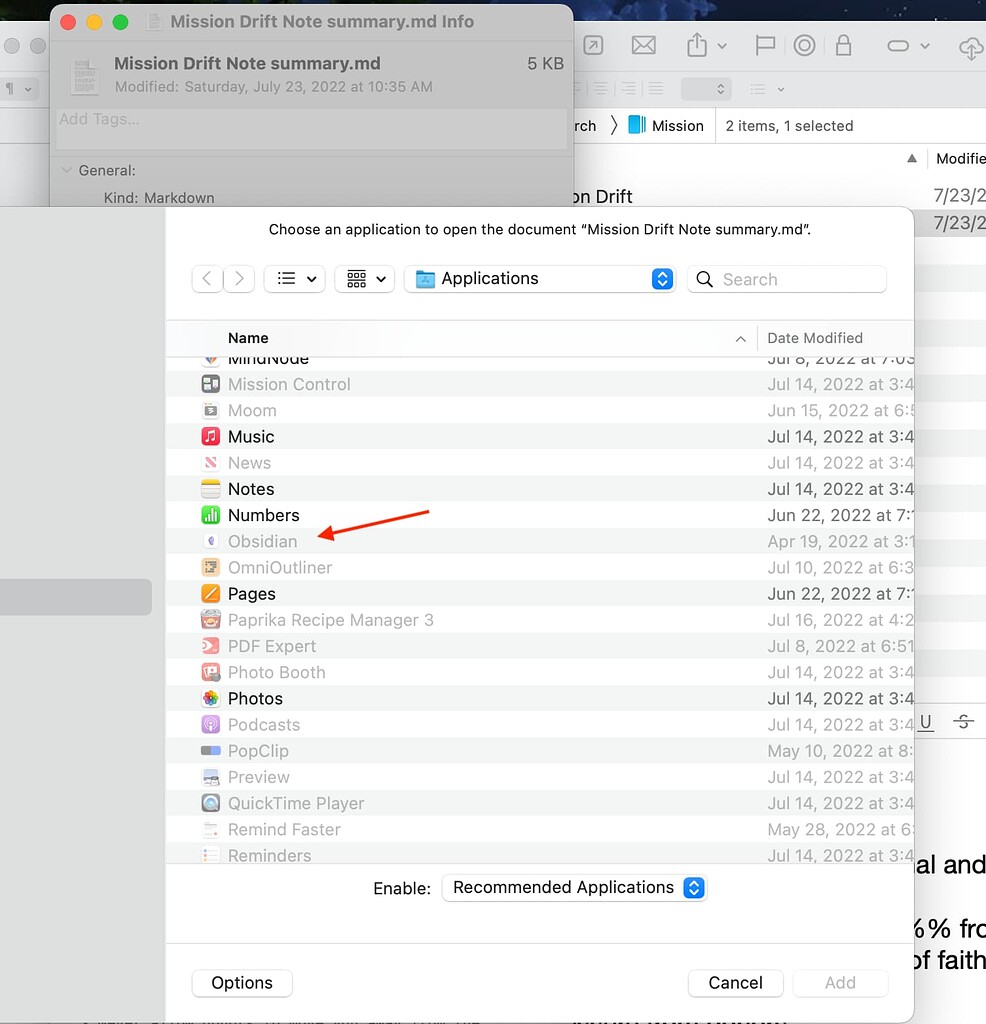Click the open-in-new-window arrow icon
986x1024 pixels.
tap(592, 45)
